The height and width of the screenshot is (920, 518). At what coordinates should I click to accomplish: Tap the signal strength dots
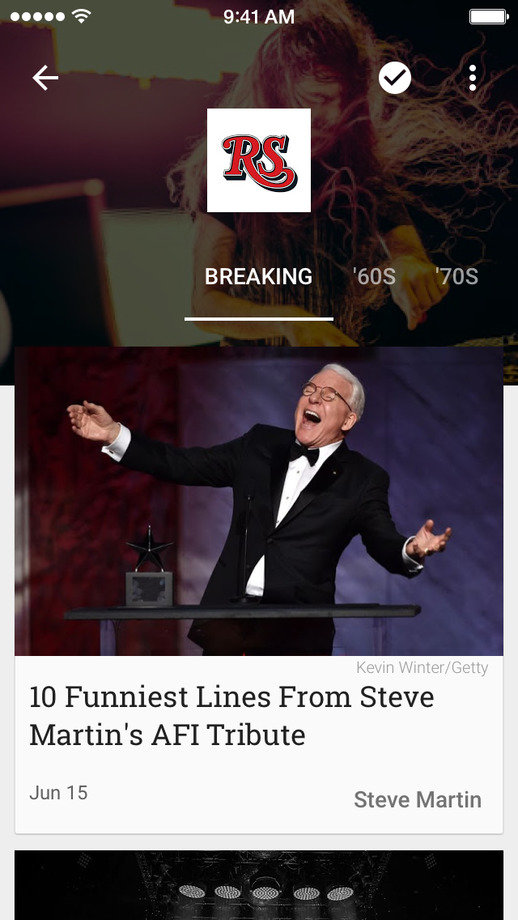[38, 17]
